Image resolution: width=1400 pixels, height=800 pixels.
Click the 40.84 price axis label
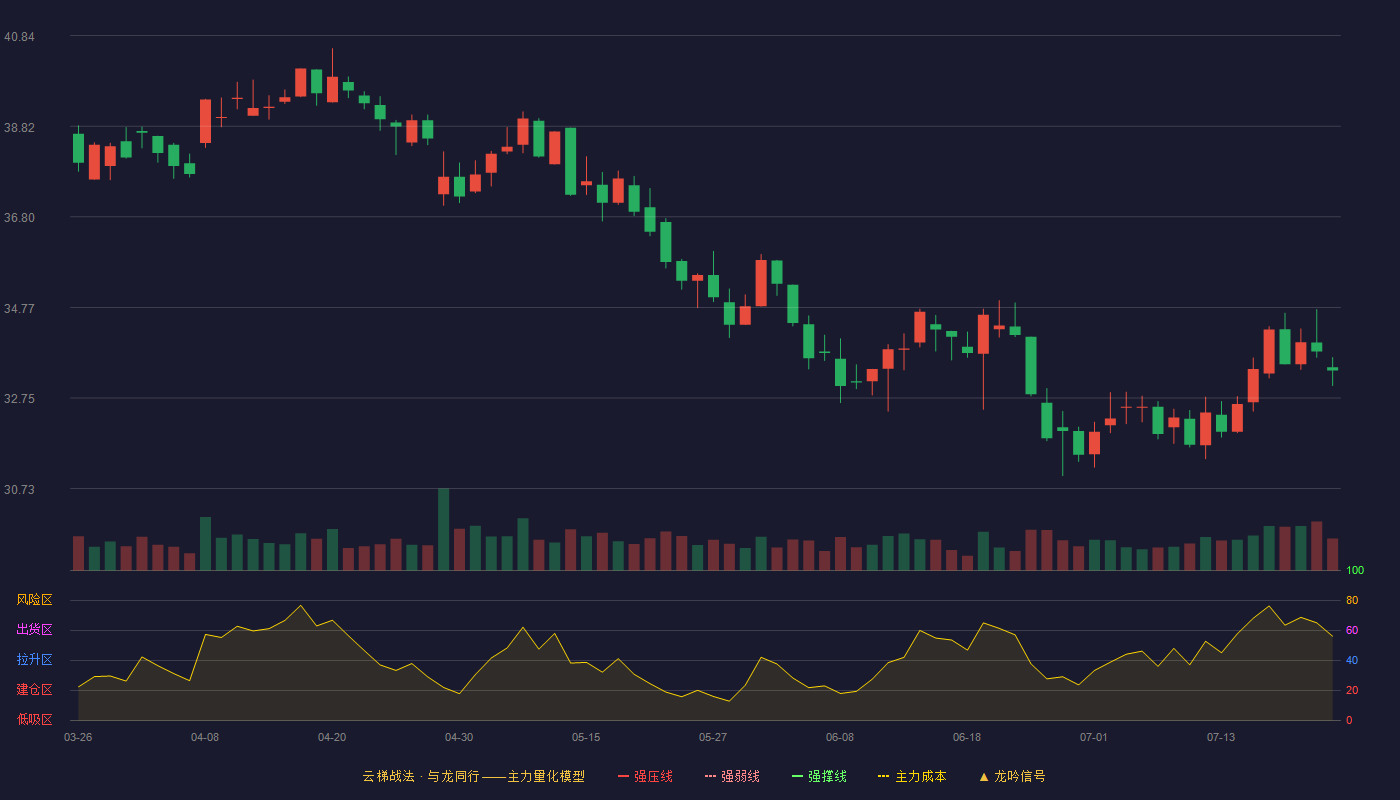point(19,37)
